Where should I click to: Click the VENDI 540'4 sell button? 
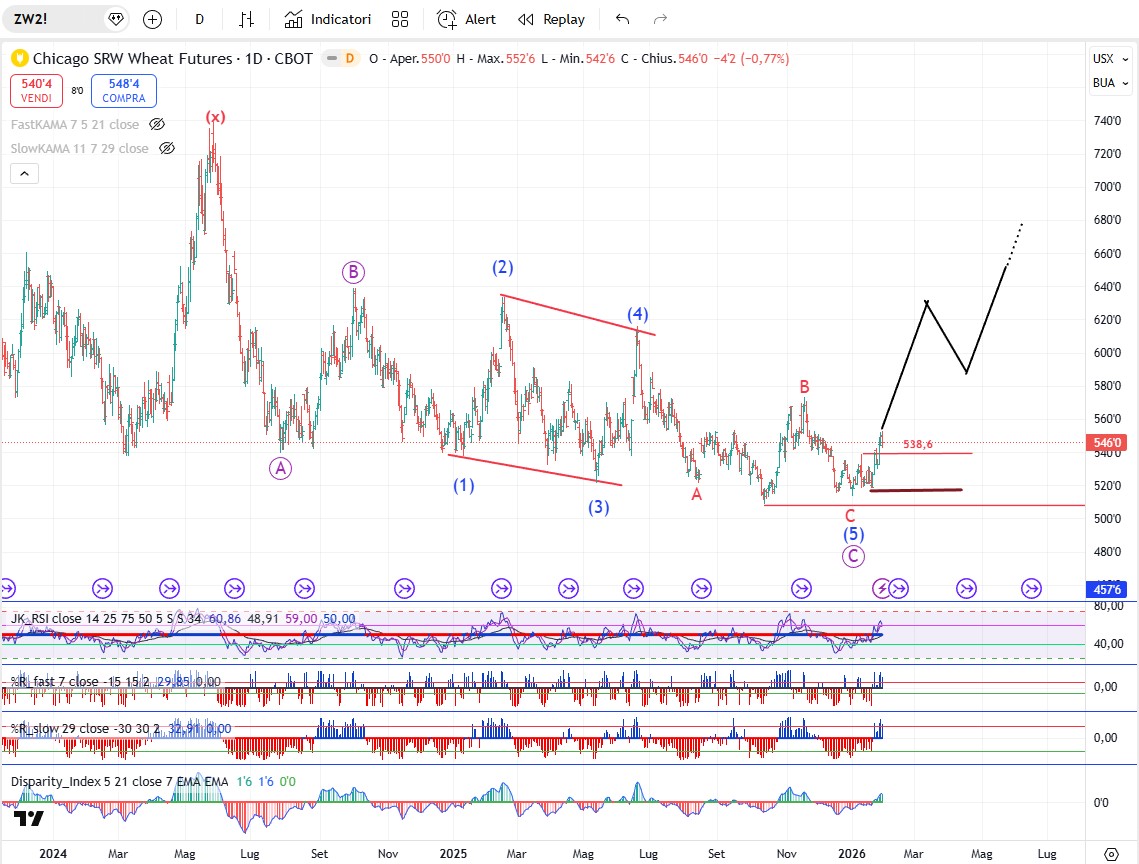coord(35,92)
